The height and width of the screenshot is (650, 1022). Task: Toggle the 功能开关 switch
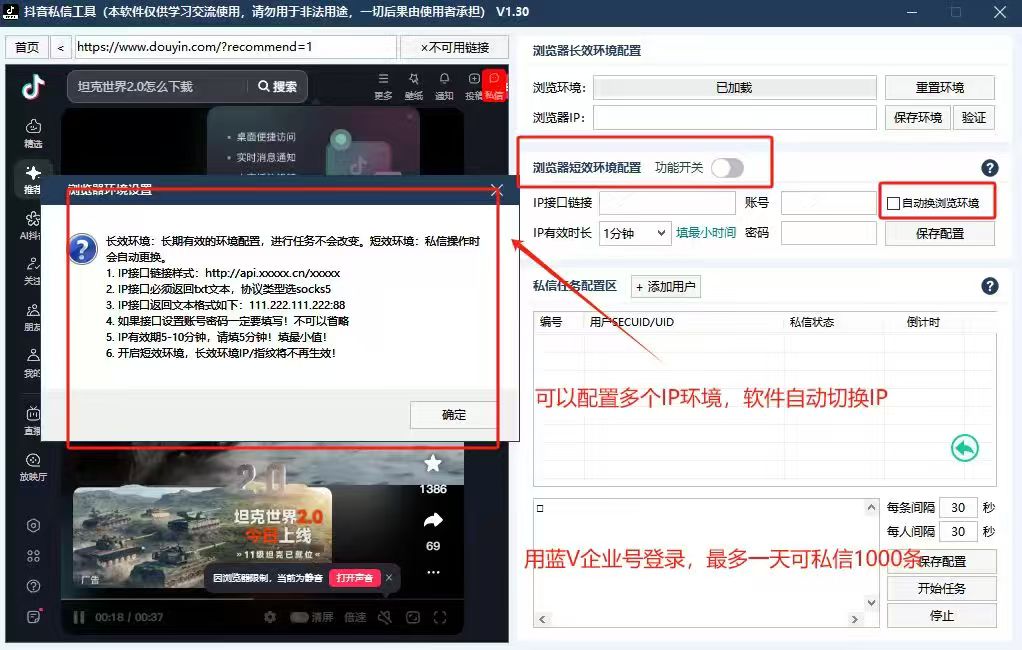(x=727, y=168)
